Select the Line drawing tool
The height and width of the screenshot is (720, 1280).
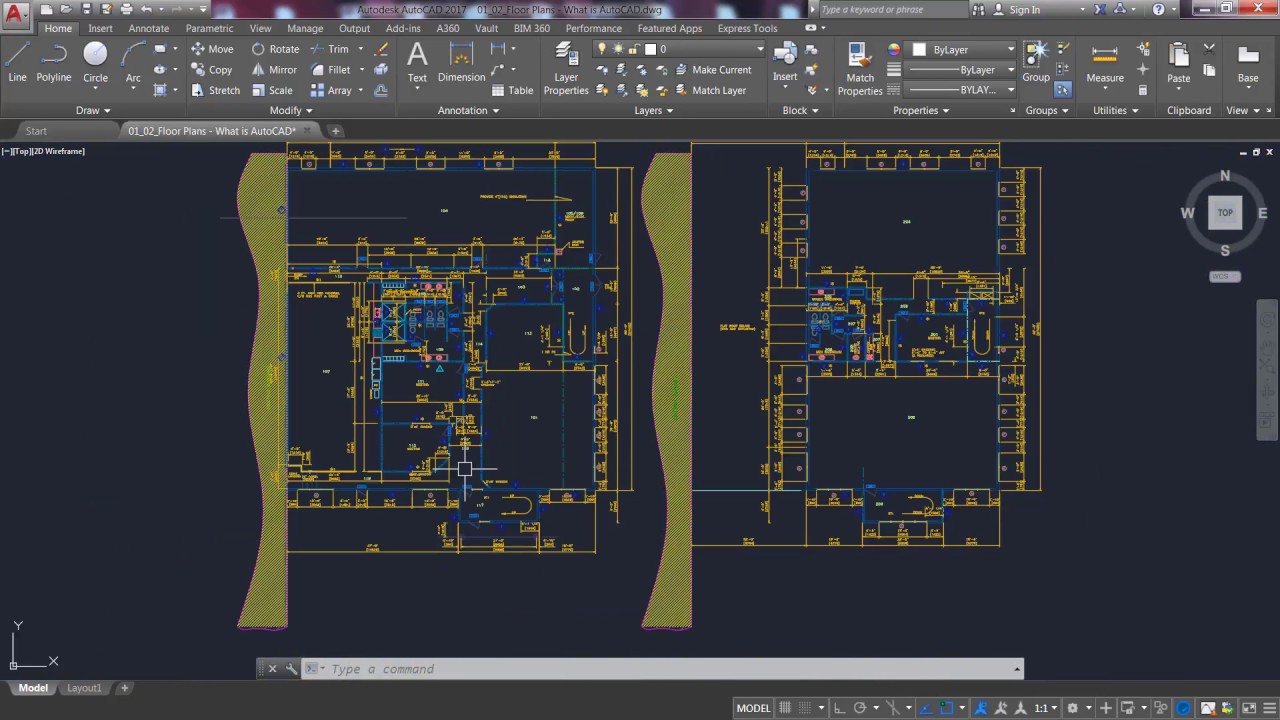click(17, 62)
